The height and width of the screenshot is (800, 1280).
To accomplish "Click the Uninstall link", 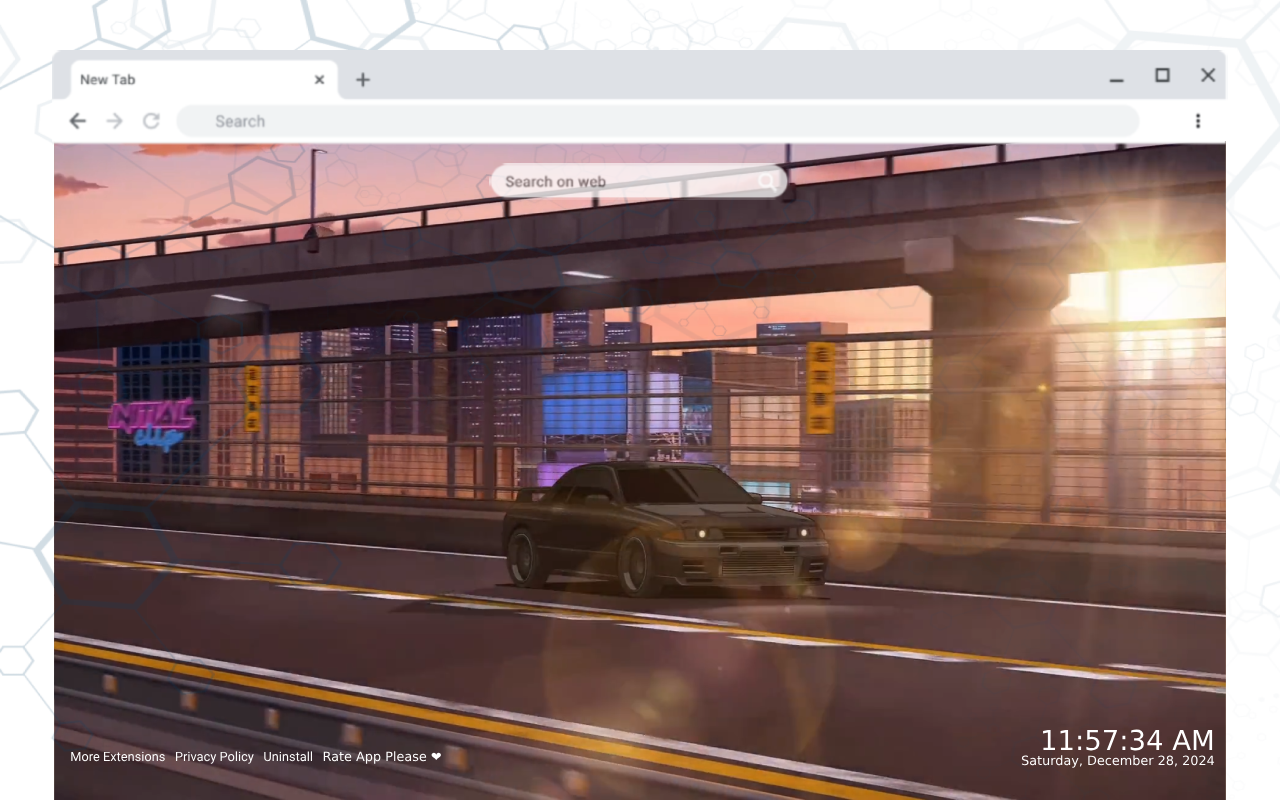I will [x=288, y=757].
